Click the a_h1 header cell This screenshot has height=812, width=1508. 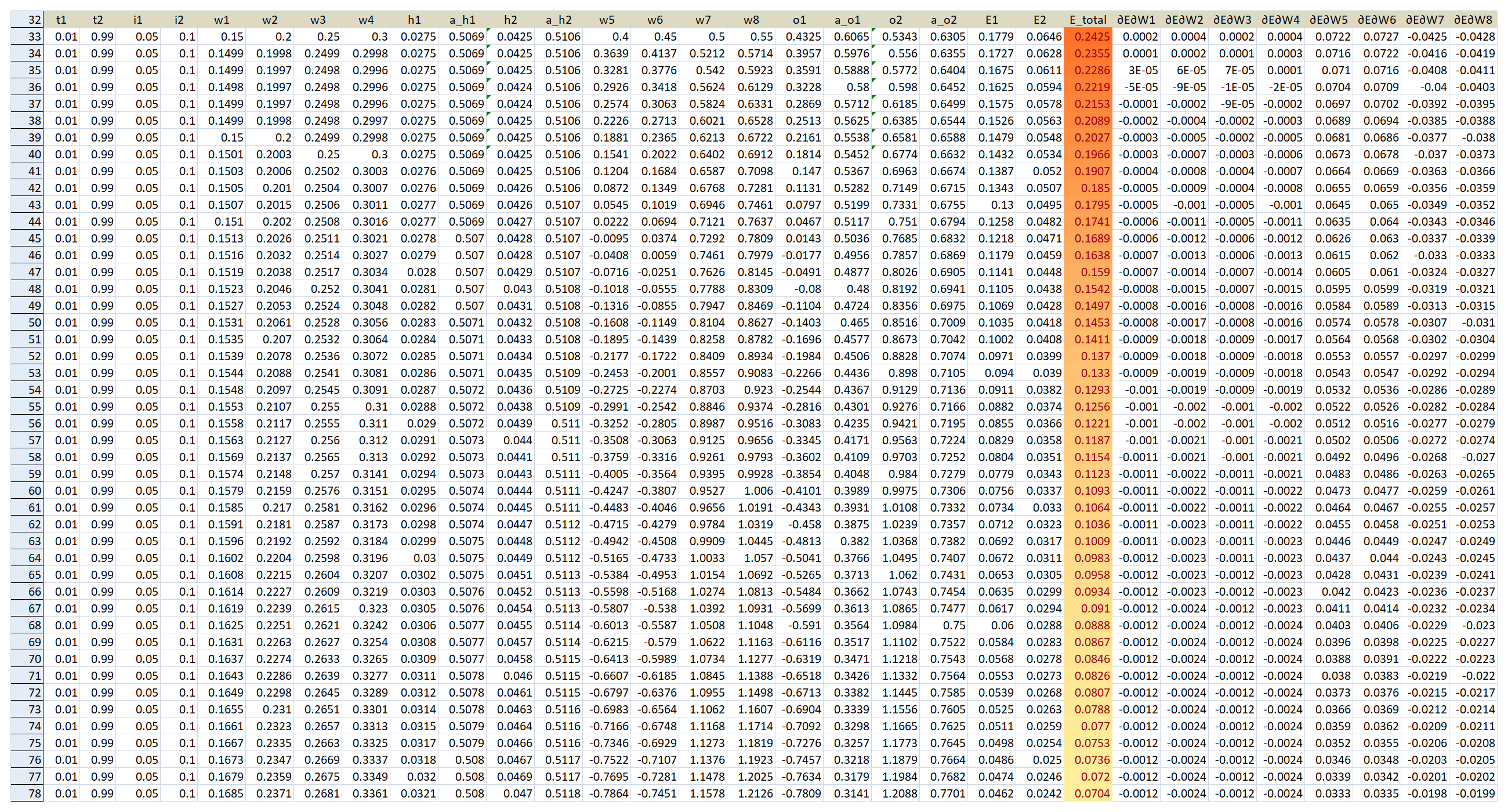pos(462,20)
